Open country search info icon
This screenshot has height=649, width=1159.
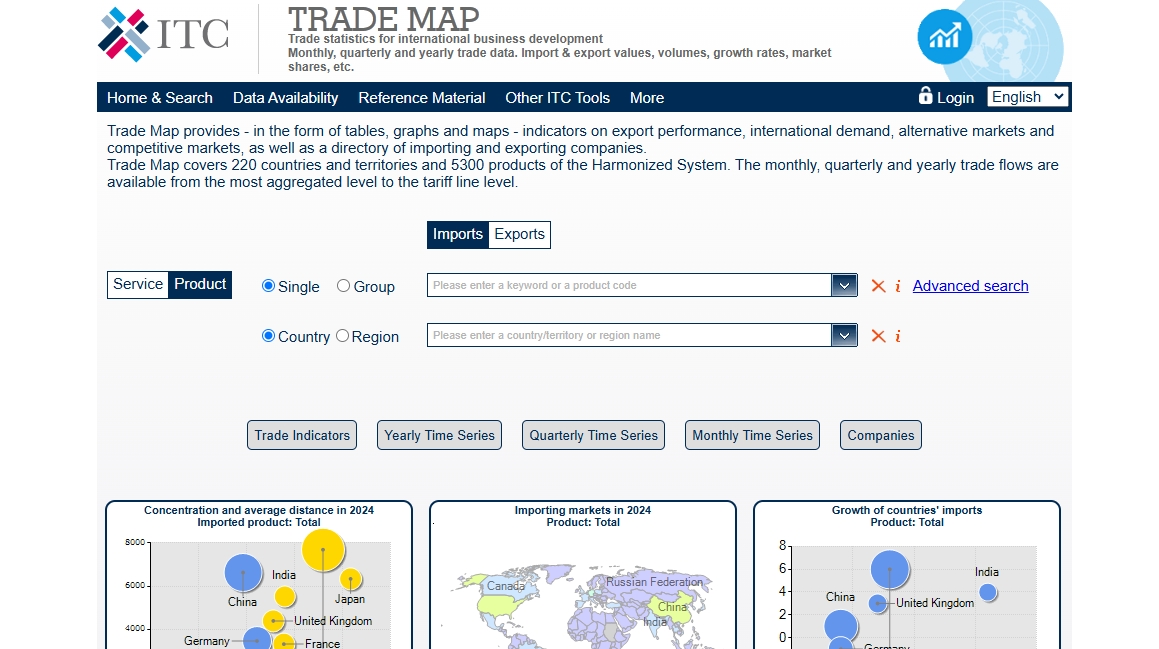898,336
